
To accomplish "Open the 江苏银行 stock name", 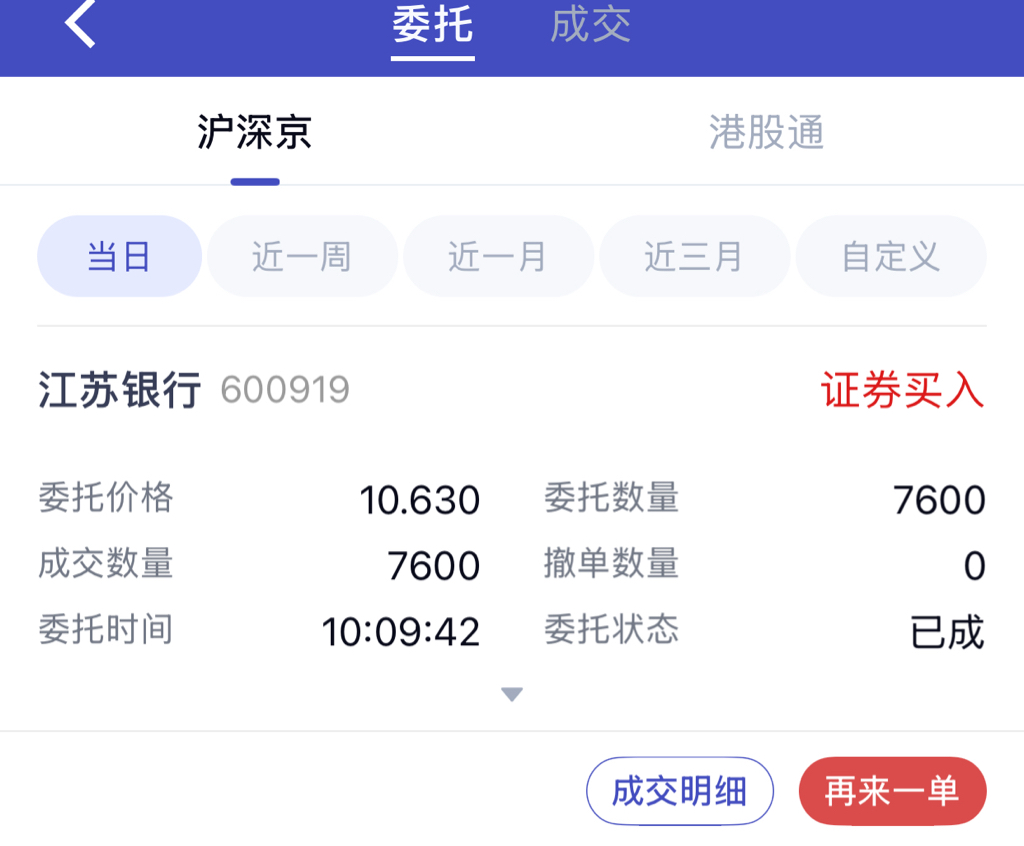I will (x=120, y=390).
